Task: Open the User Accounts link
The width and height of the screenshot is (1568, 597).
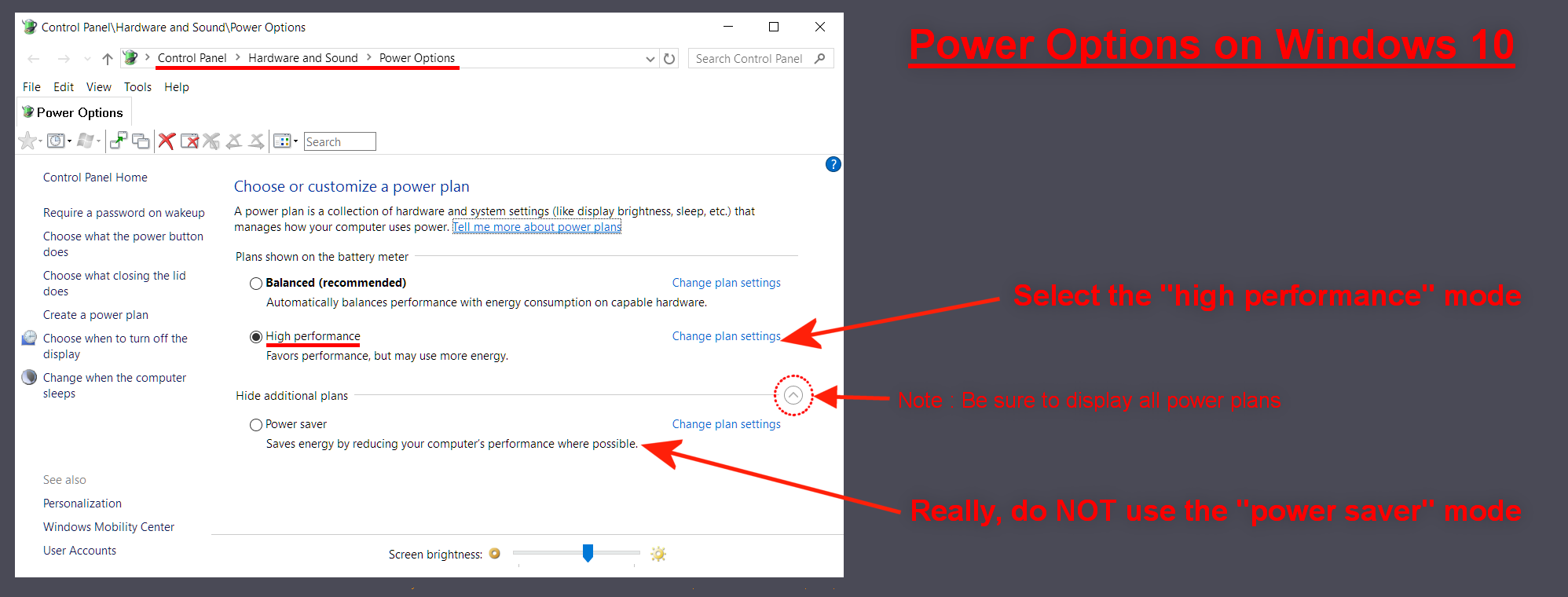Action: tap(79, 551)
